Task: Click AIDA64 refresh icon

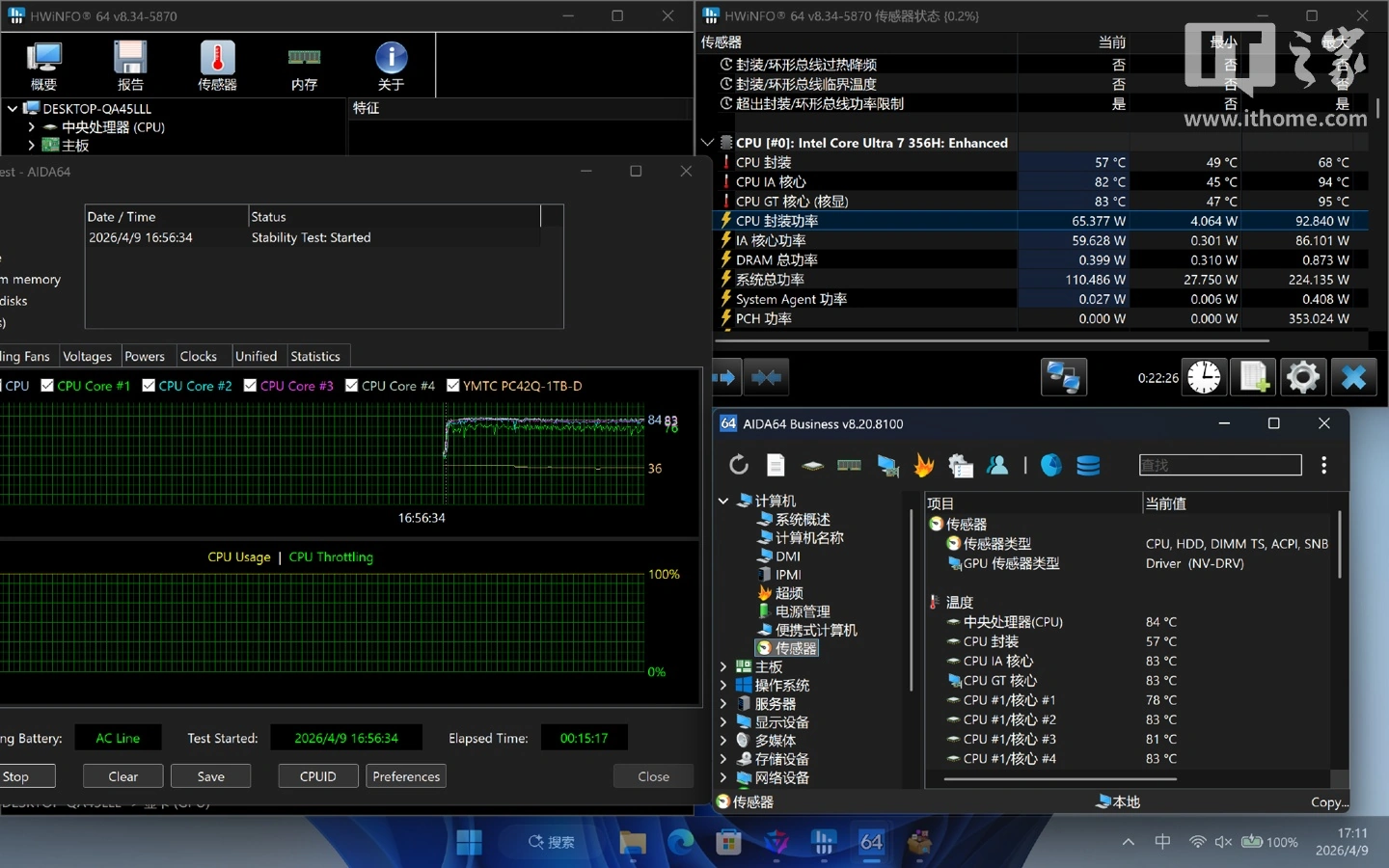Action: [739, 465]
